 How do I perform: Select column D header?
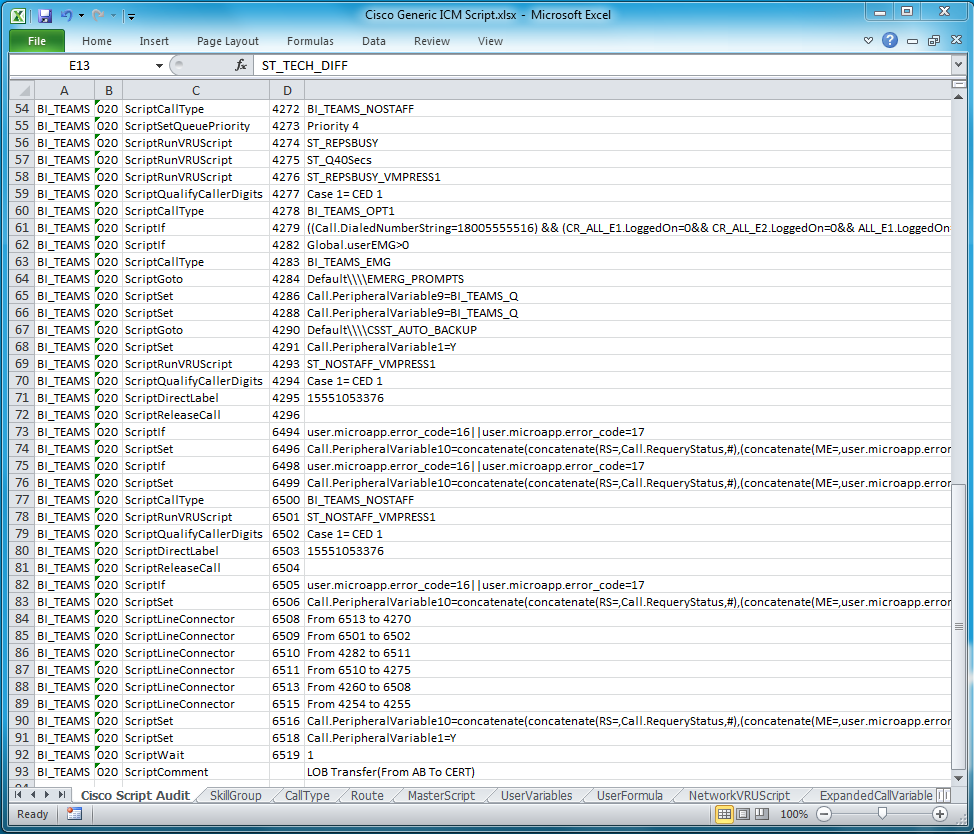[287, 91]
